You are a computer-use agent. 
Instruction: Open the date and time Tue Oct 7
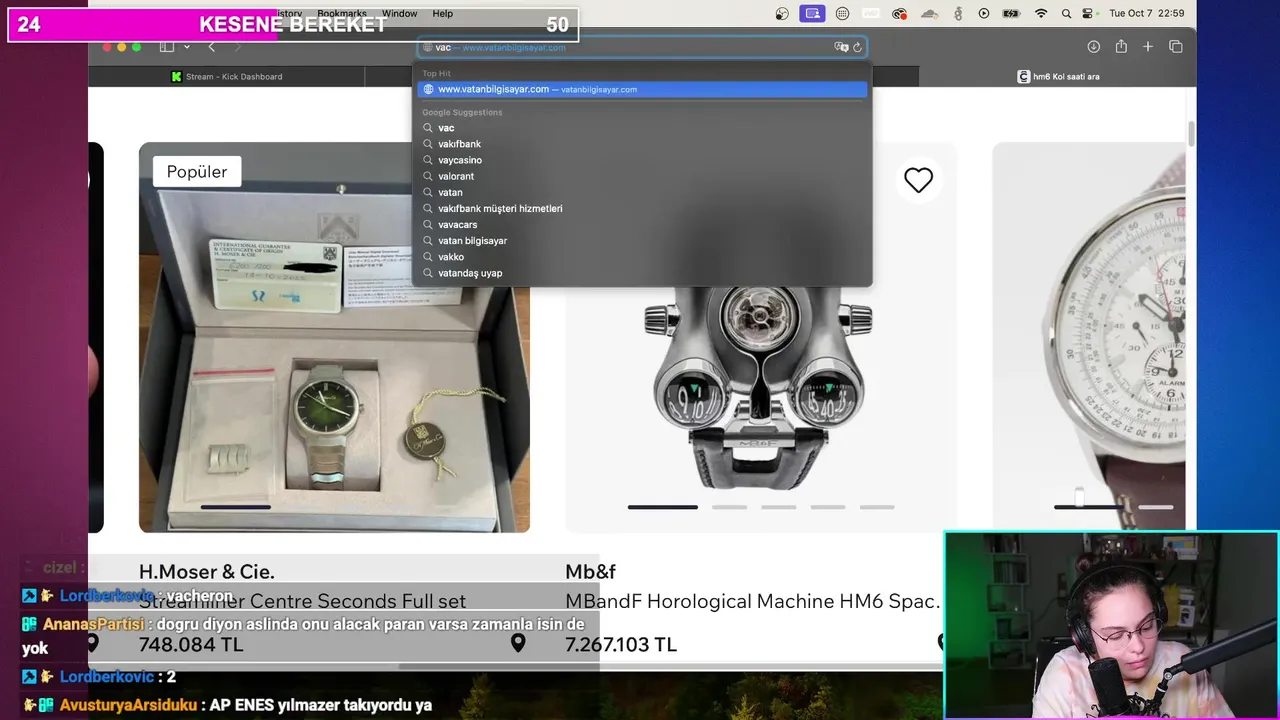click(x=1147, y=13)
